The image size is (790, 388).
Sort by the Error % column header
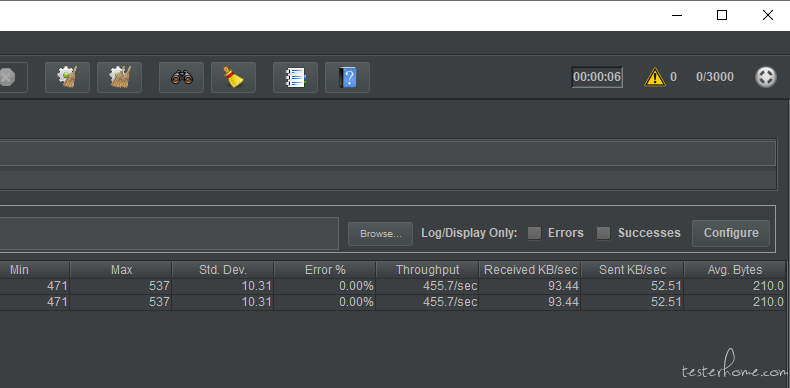pyautogui.click(x=325, y=270)
